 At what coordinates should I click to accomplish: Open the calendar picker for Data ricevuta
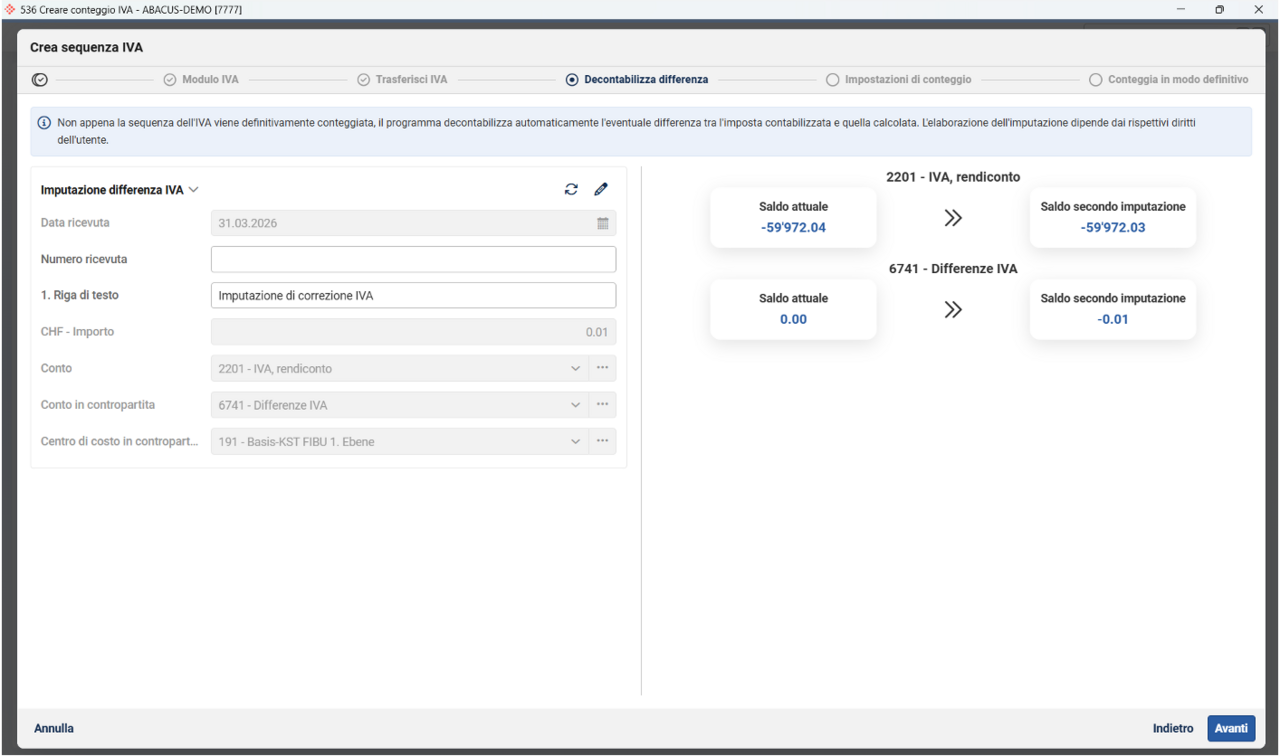603,223
